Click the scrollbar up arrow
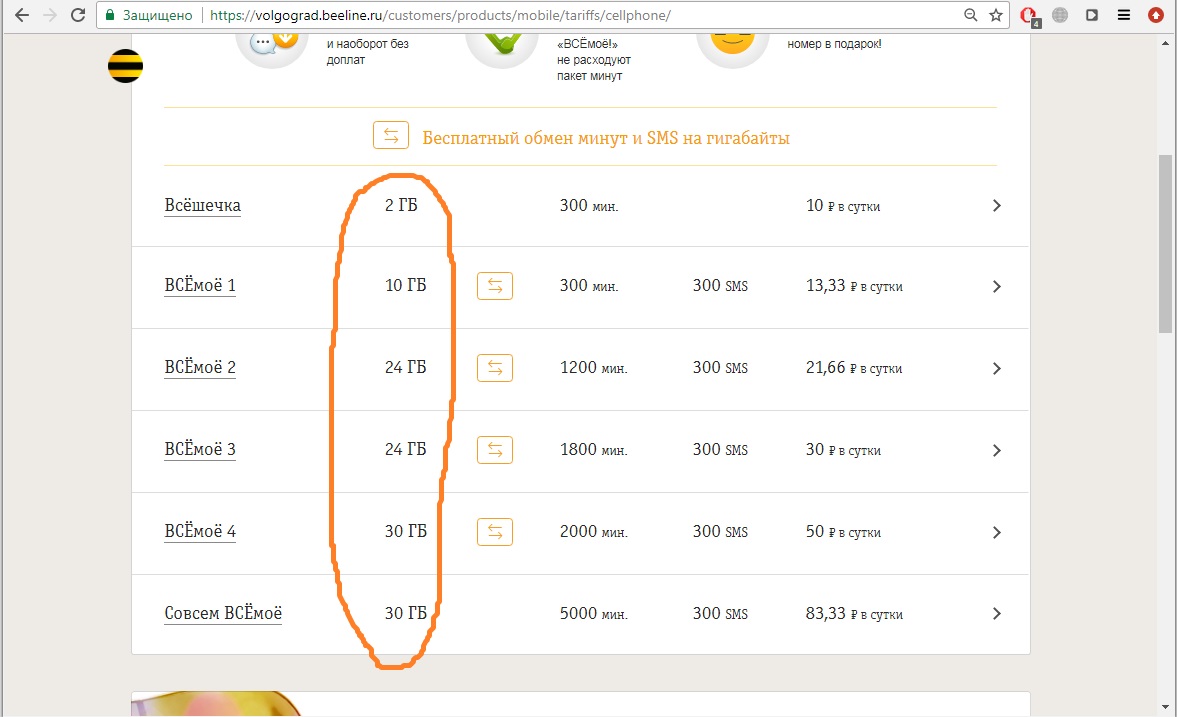This screenshot has width=1177, height=717. click(x=1165, y=44)
